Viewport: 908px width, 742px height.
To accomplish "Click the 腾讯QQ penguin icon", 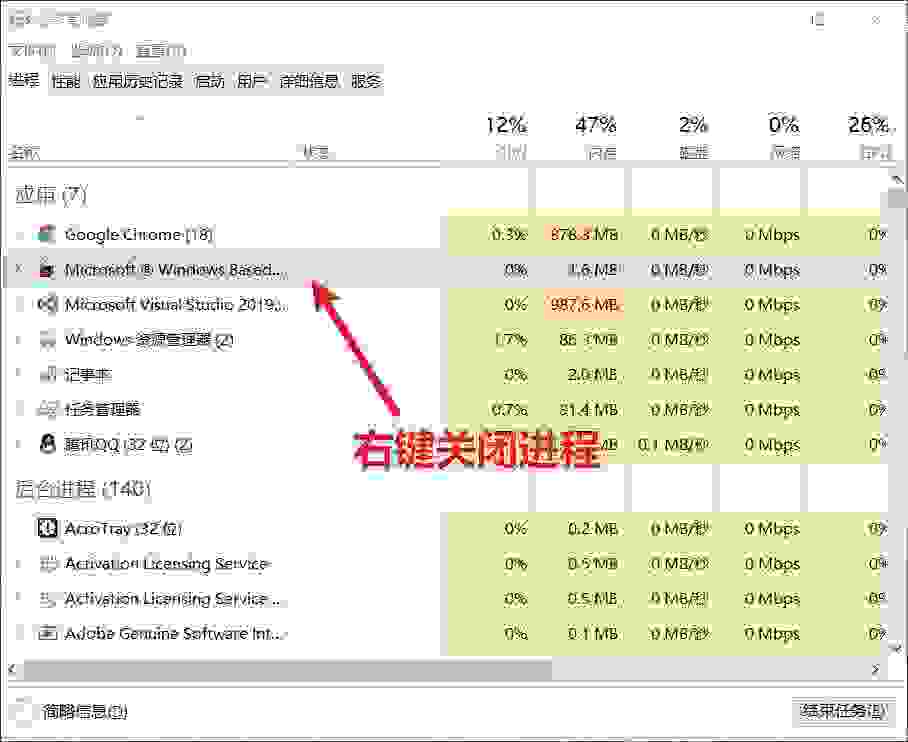I will [x=46, y=444].
